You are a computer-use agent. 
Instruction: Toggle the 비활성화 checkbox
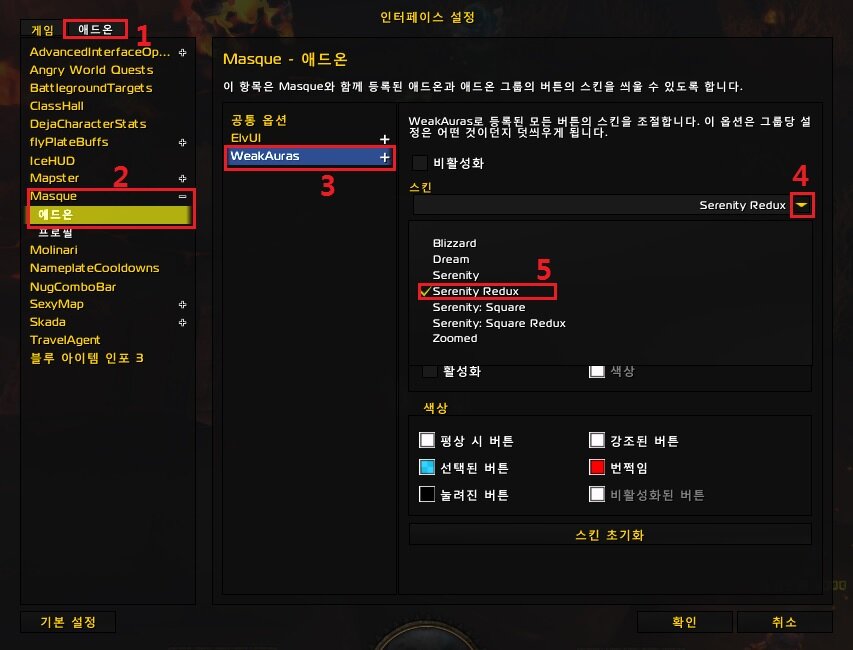point(420,163)
